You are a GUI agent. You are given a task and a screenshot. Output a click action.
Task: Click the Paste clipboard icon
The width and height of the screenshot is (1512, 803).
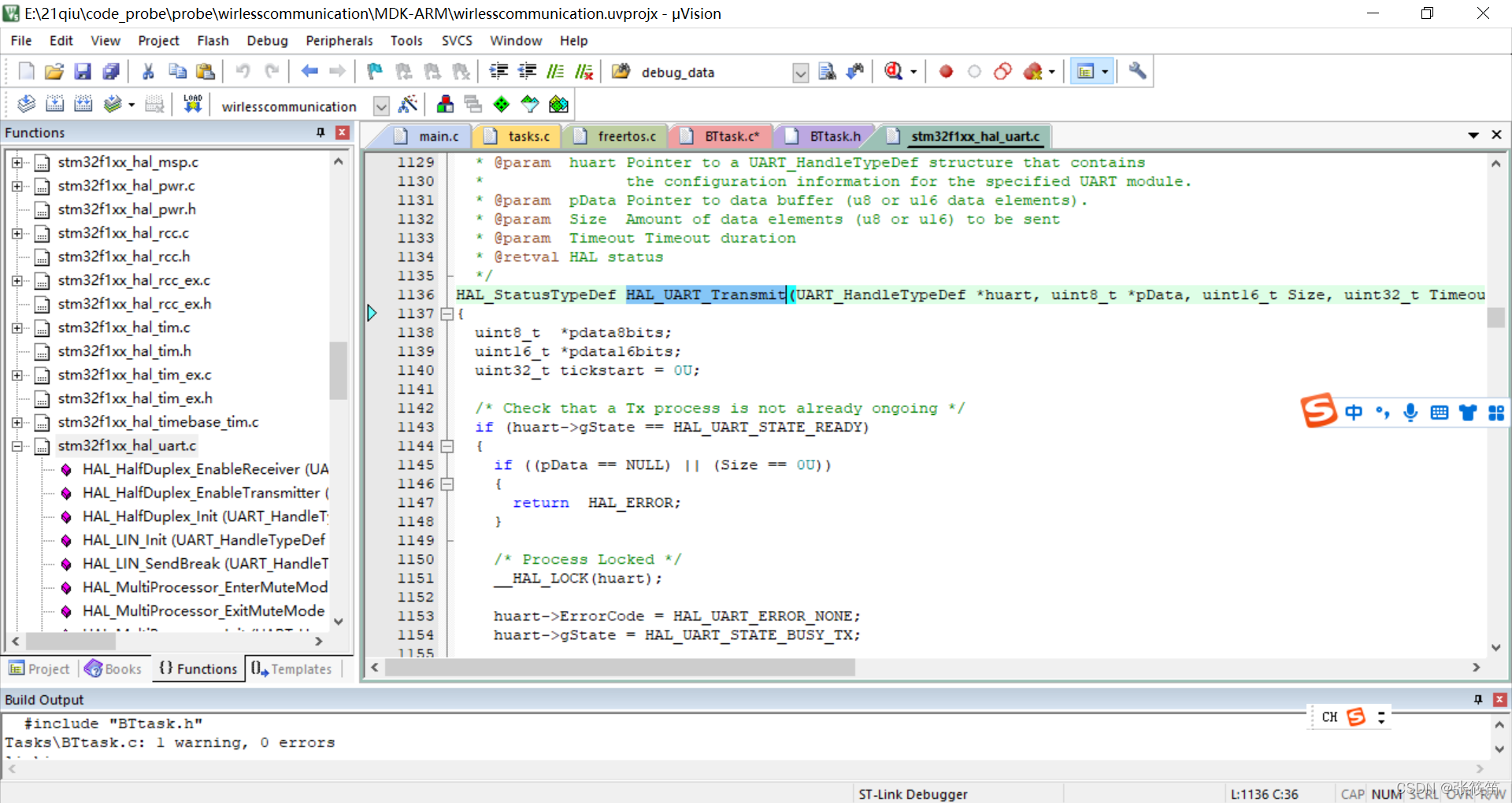206,72
